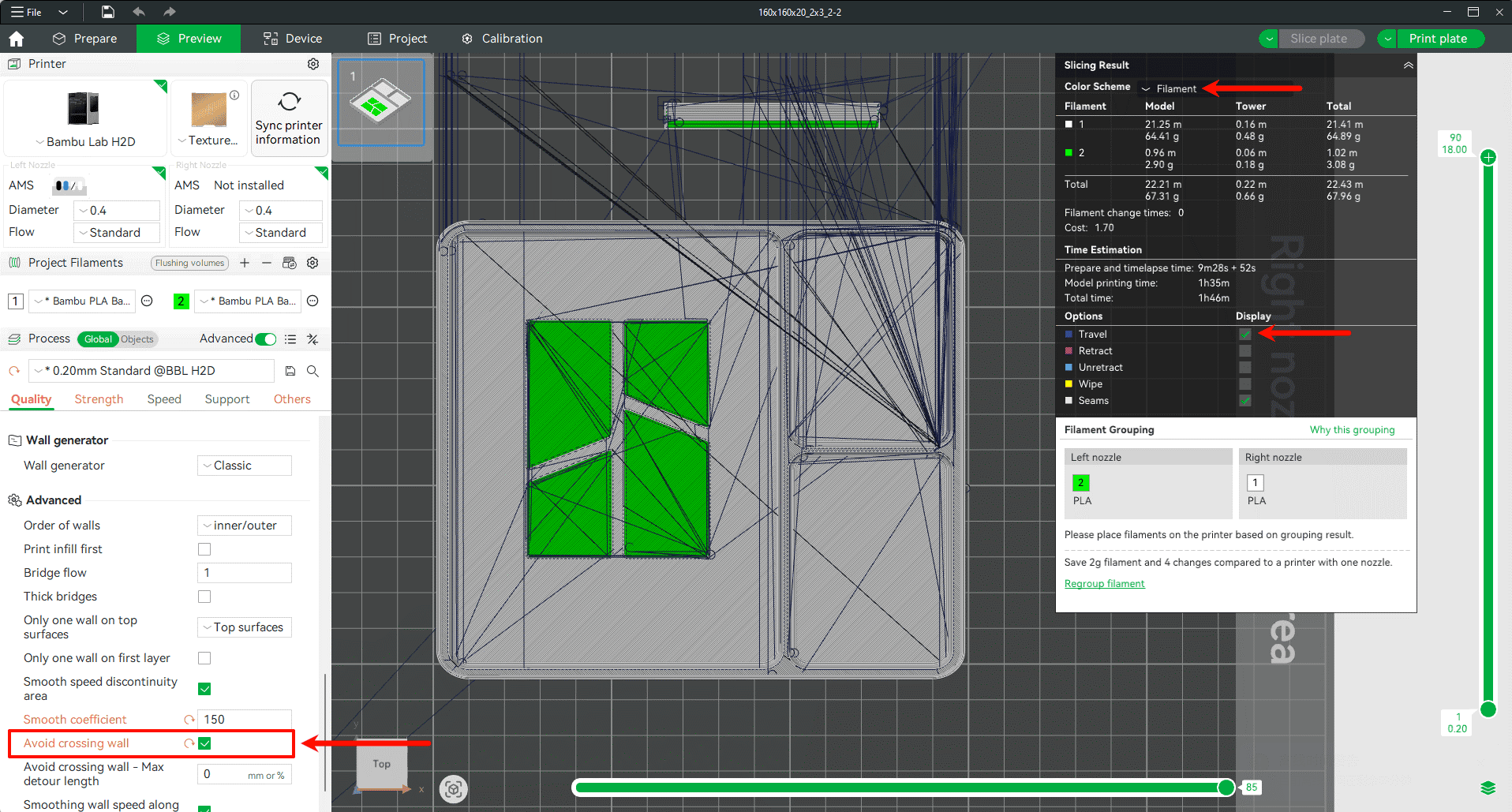Open the Order of walls dropdown
Viewport: 1512px width, 812px height.
[244, 526]
